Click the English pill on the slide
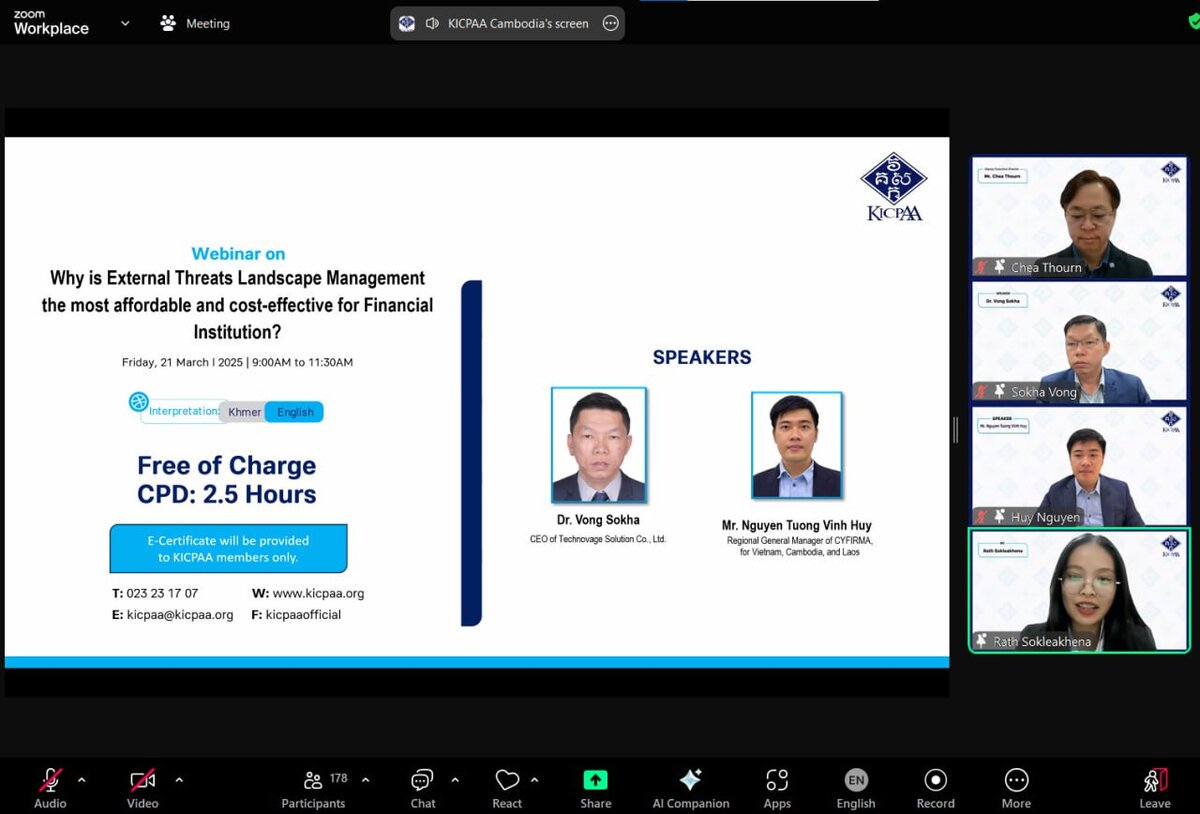The height and width of the screenshot is (814, 1200). [295, 412]
